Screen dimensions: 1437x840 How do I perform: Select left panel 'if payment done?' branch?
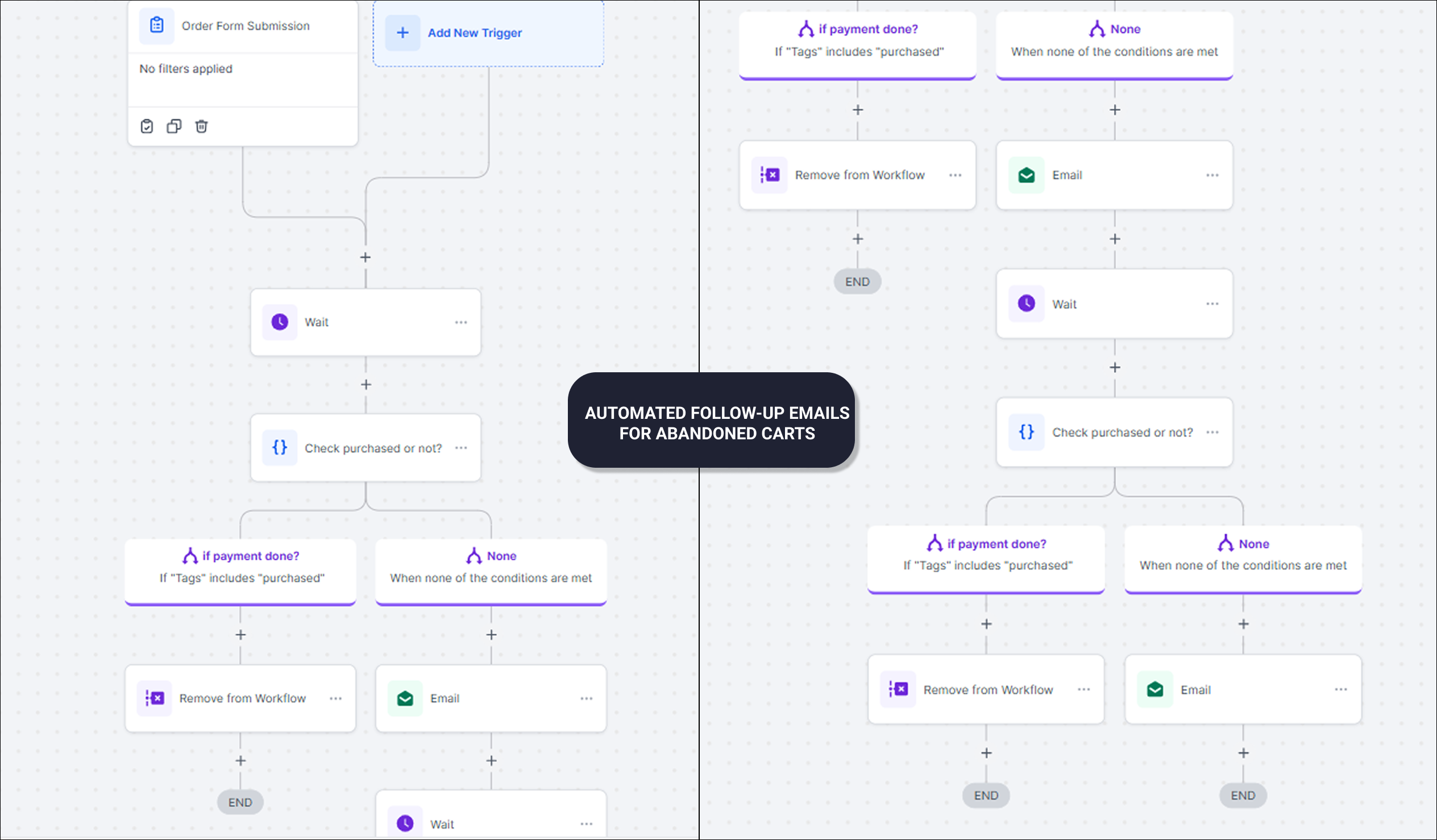[x=240, y=567]
